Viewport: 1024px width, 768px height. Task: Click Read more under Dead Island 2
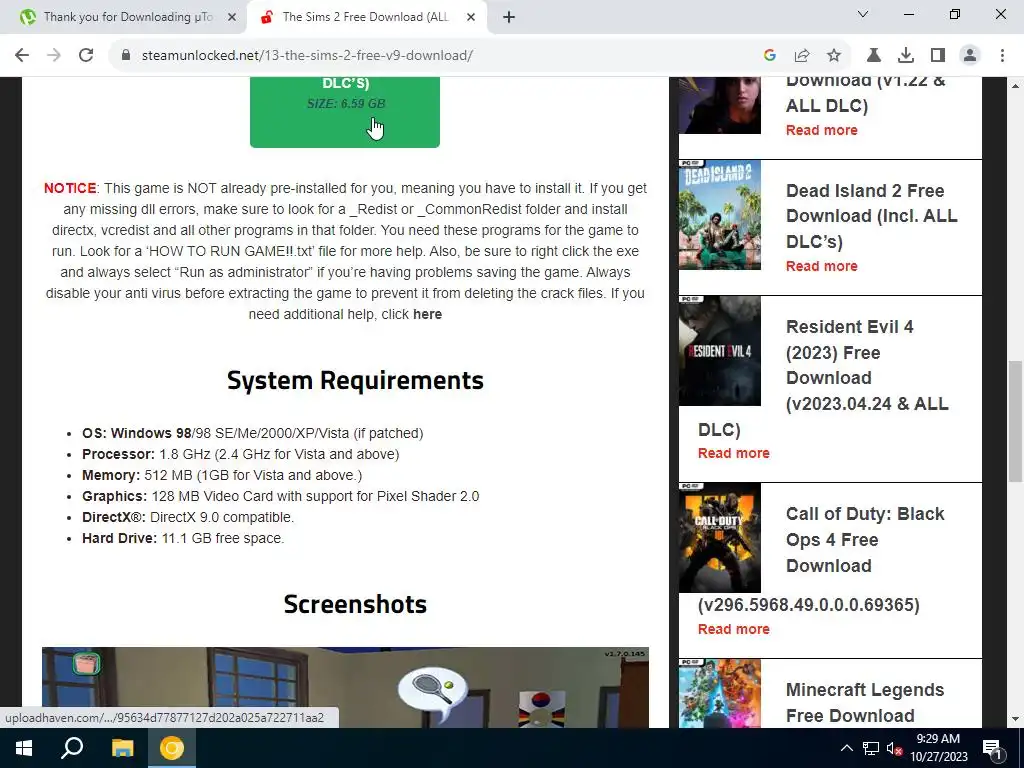822,266
